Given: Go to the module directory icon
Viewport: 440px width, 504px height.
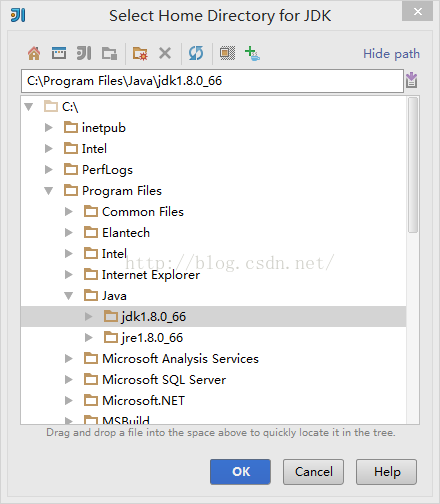Looking at the screenshot, I should pyautogui.click(x=109, y=53).
